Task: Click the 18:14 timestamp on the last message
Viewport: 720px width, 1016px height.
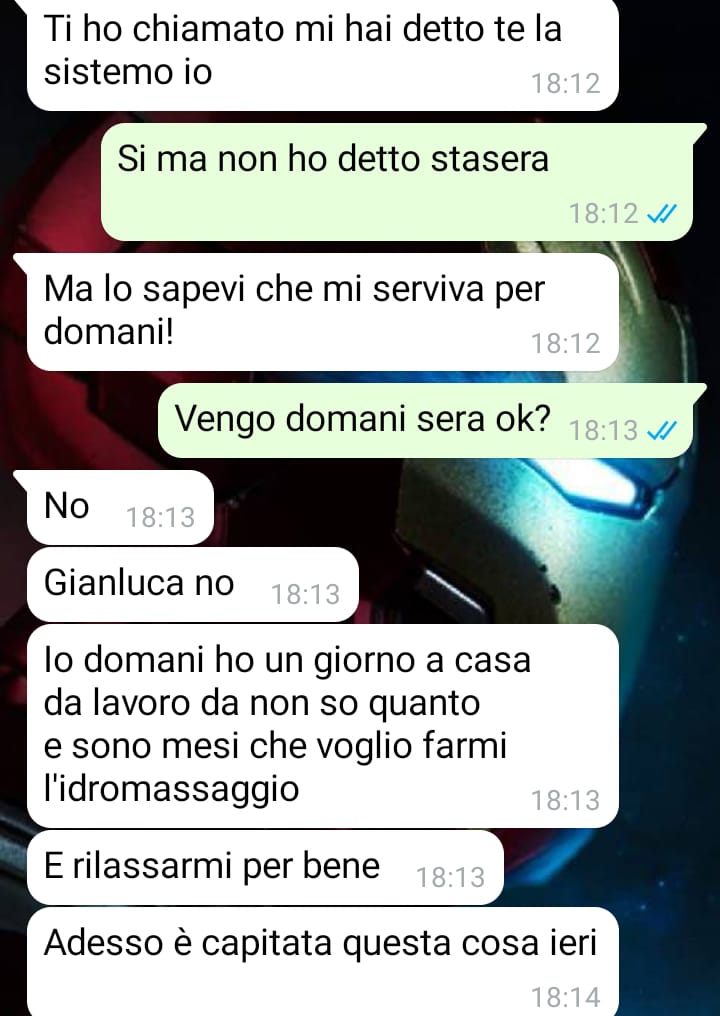Action: click(566, 997)
